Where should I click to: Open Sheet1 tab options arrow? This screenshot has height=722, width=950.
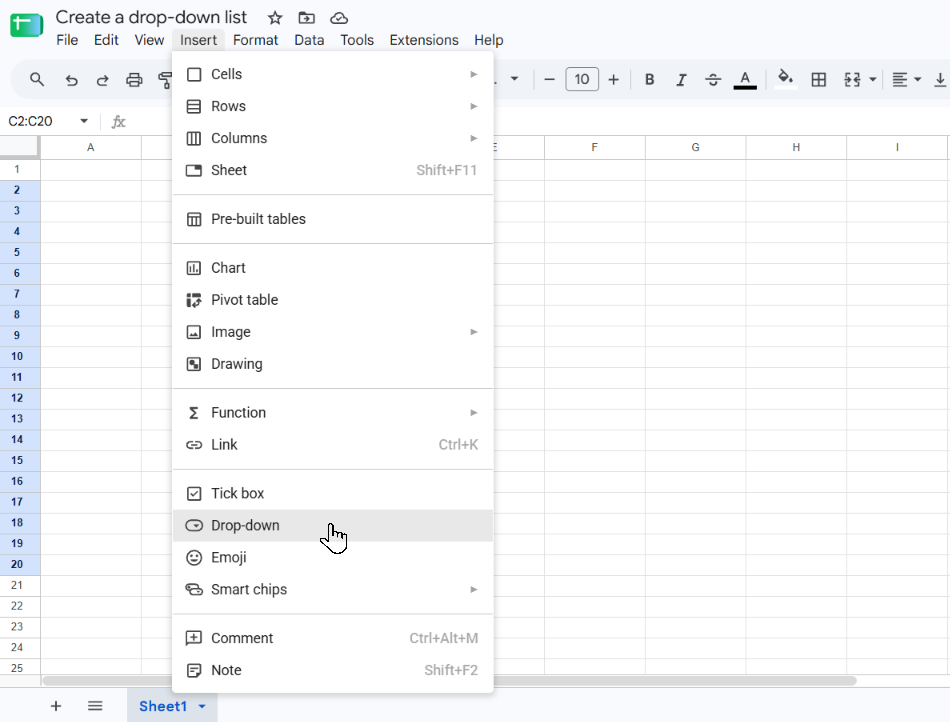coord(202,706)
